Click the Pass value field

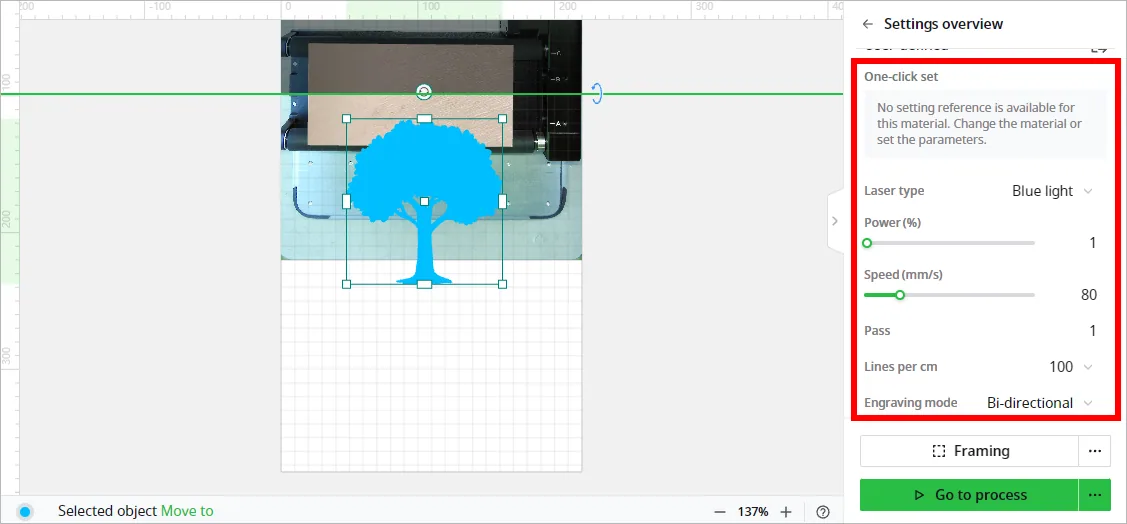pyautogui.click(x=1092, y=331)
